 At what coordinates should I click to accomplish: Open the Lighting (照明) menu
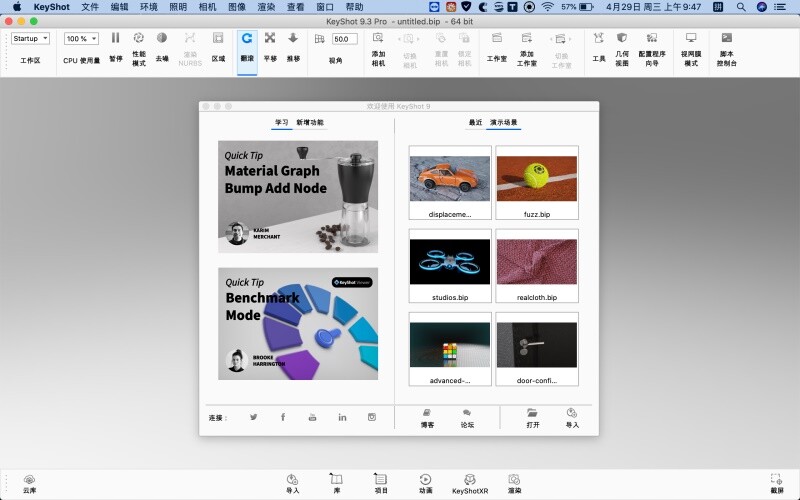pyautogui.click(x=178, y=7)
